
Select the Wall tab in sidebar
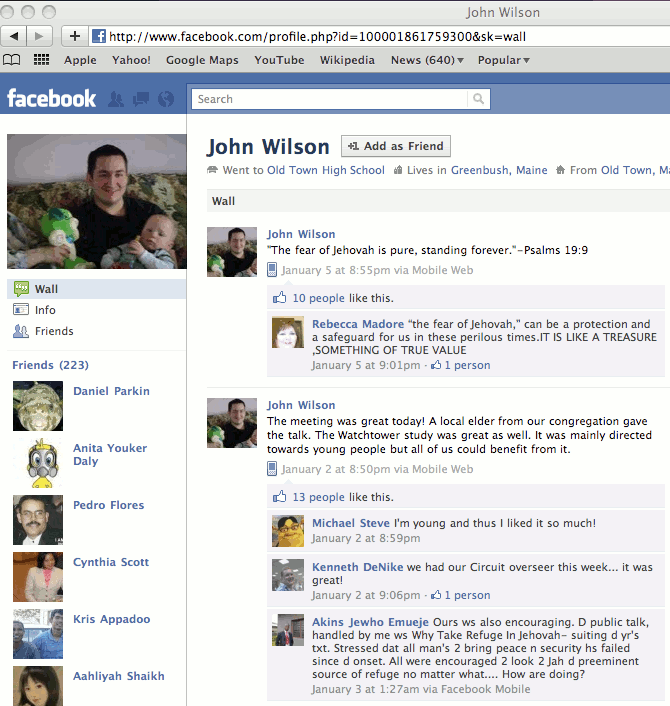96,289
